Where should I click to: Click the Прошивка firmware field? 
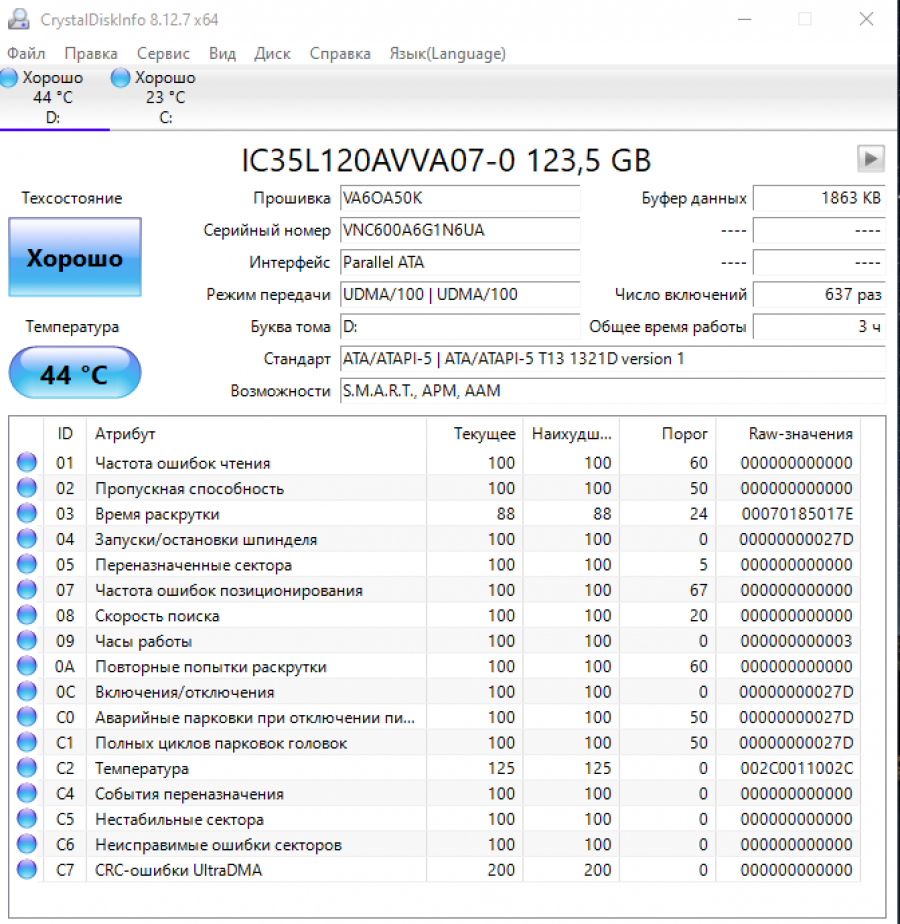(x=459, y=198)
